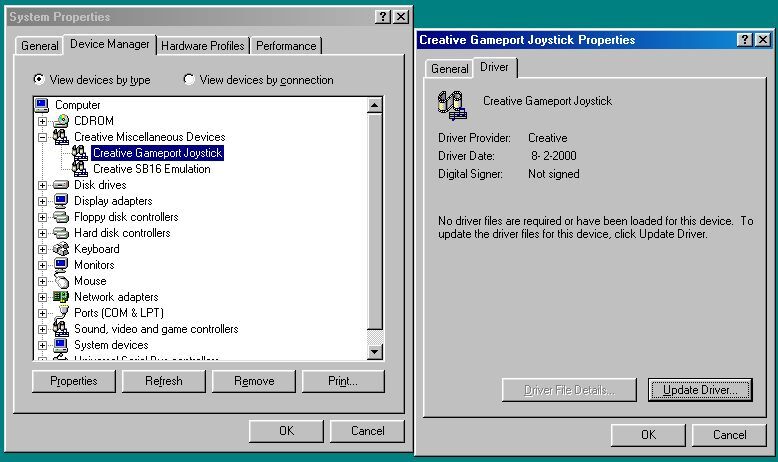The image size is (778, 462).
Task: Click the CDROM drive icon
Action: click(61, 121)
